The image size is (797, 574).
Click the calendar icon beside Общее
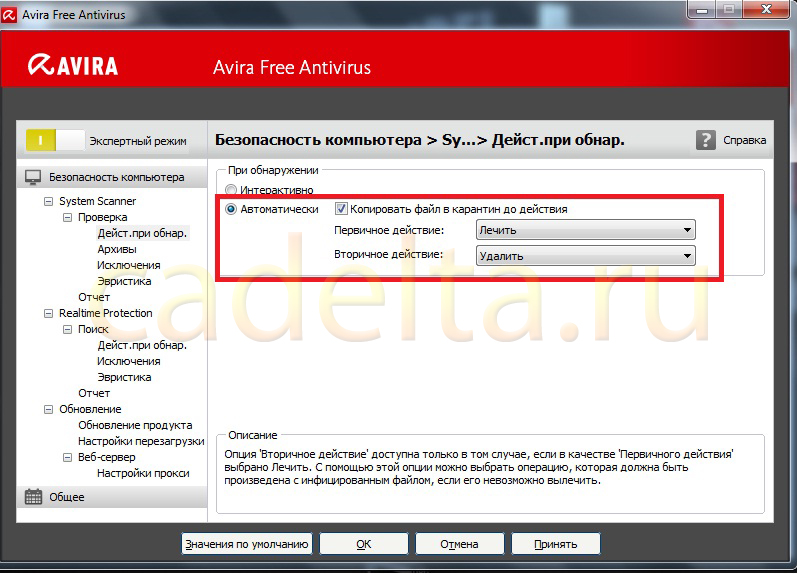point(34,497)
